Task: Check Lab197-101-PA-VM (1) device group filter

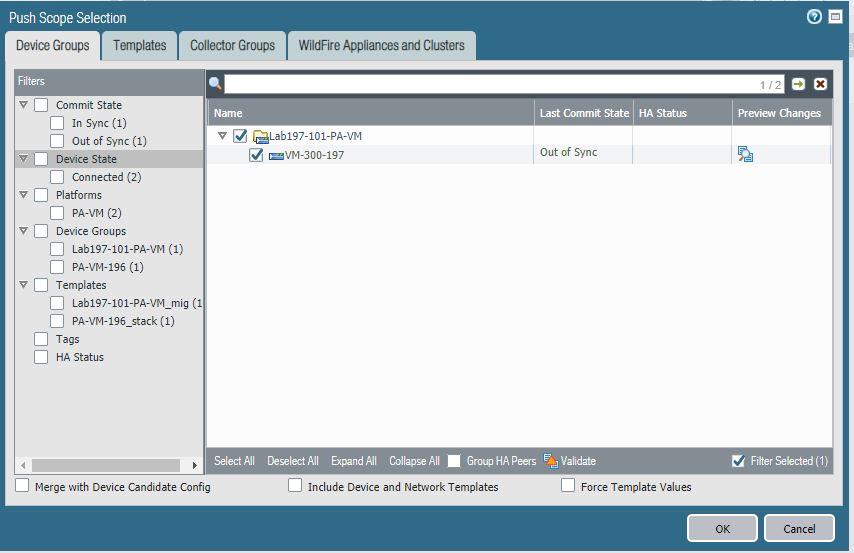Action: (x=57, y=248)
